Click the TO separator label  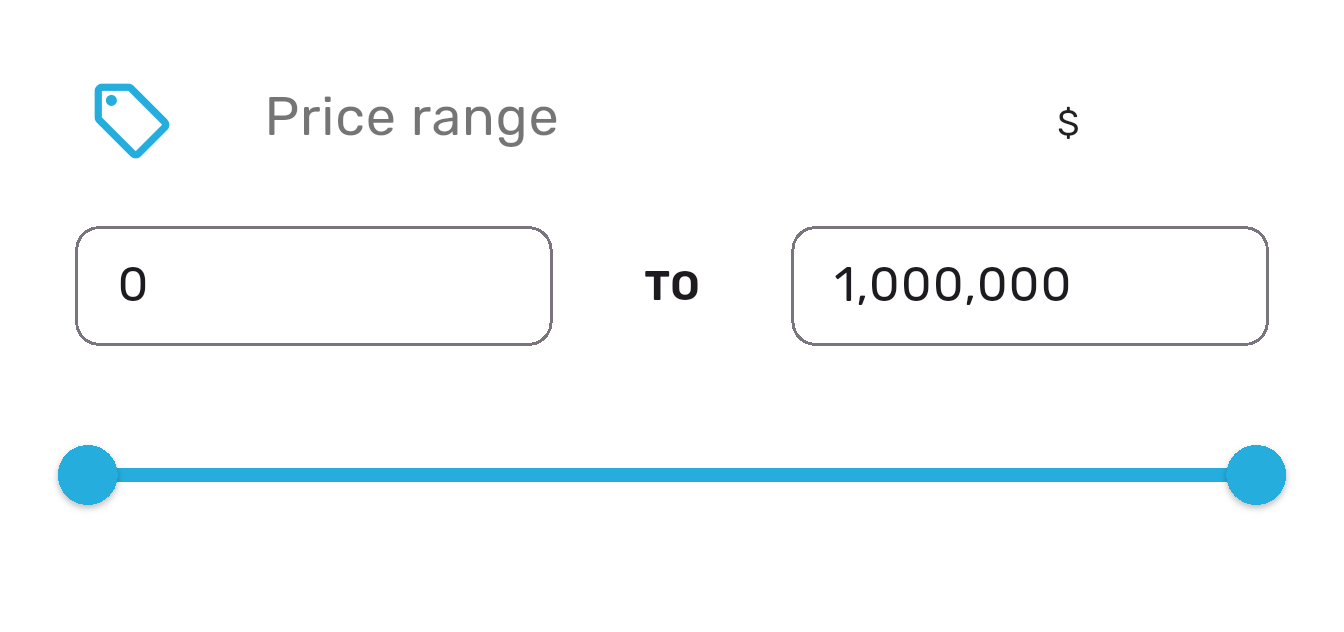pos(672,285)
